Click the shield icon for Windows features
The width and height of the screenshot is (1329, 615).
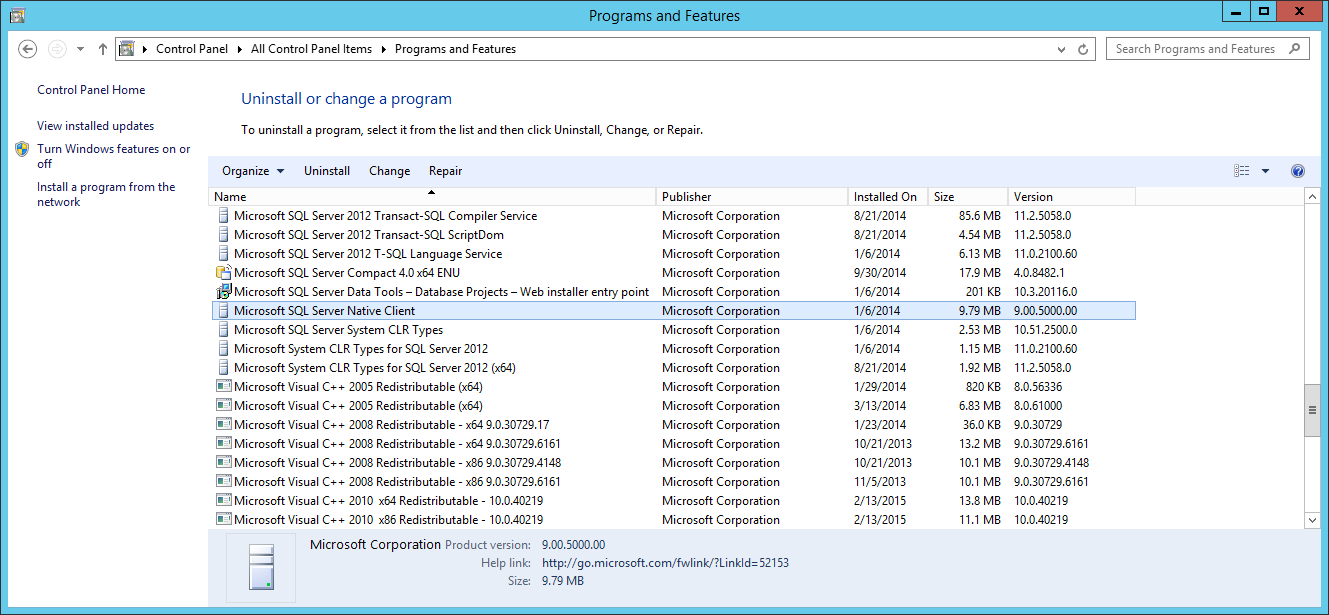23,149
